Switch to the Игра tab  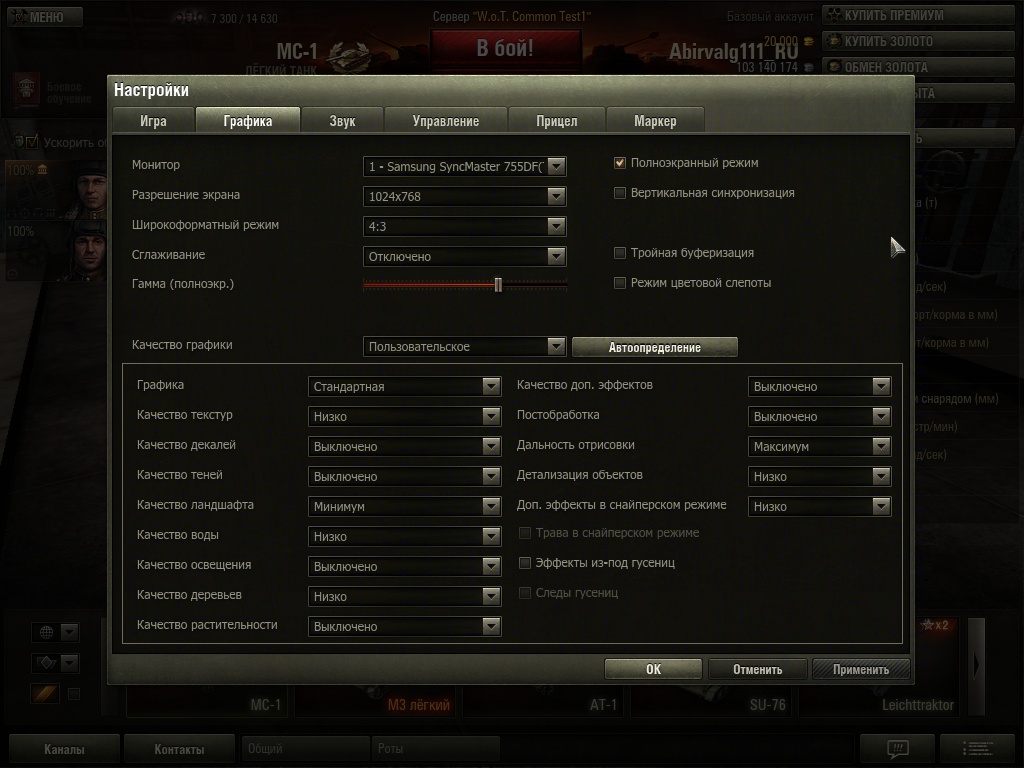click(x=153, y=121)
